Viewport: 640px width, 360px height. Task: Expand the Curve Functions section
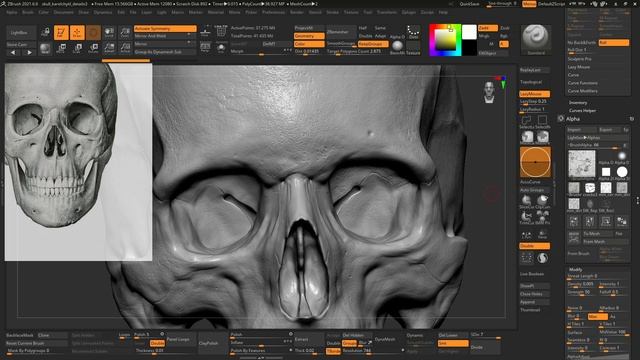pyautogui.click(x=582, y=83)
